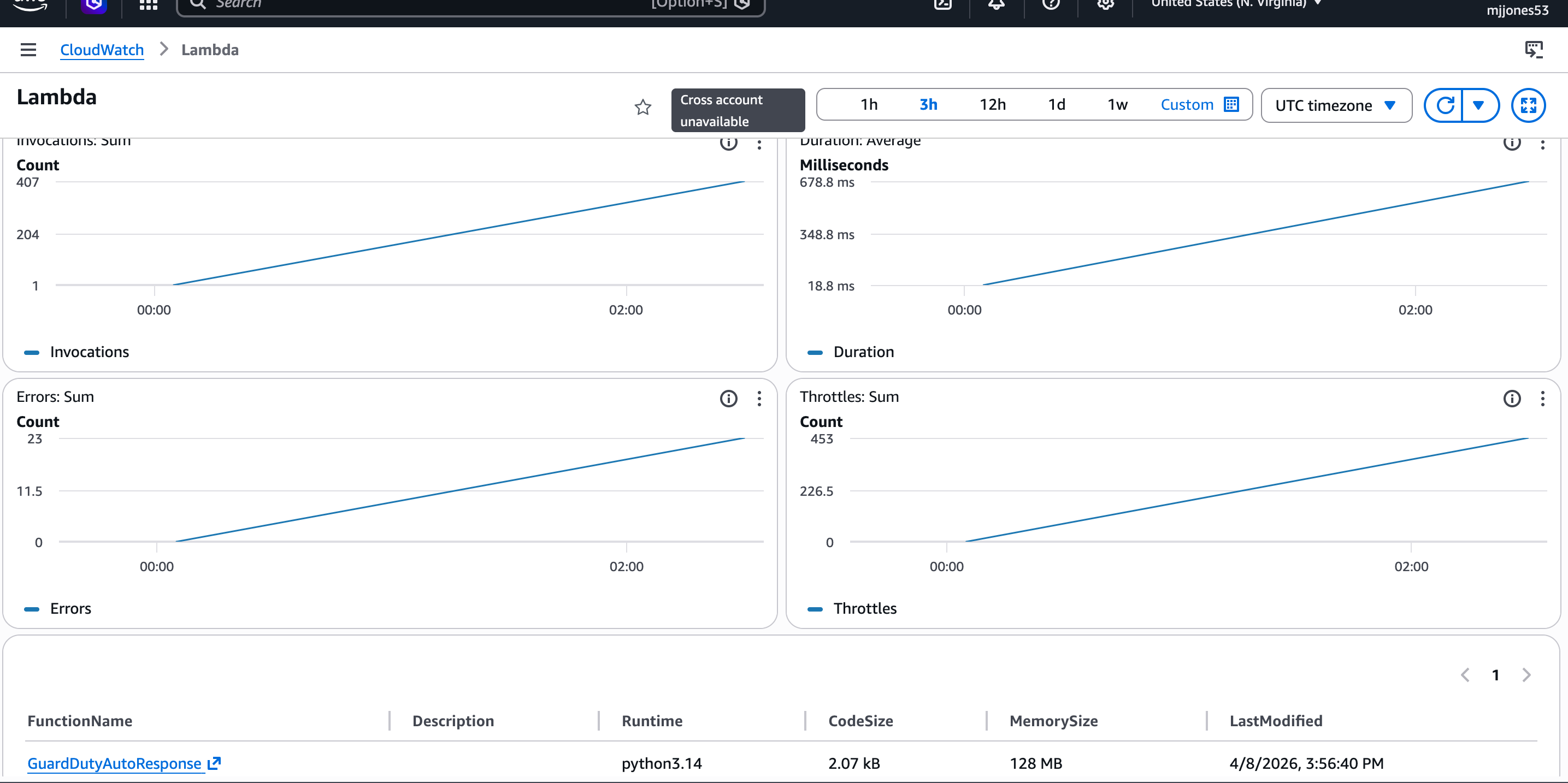
Task: Toggle the Errors legend series
Action: point(70,608)
